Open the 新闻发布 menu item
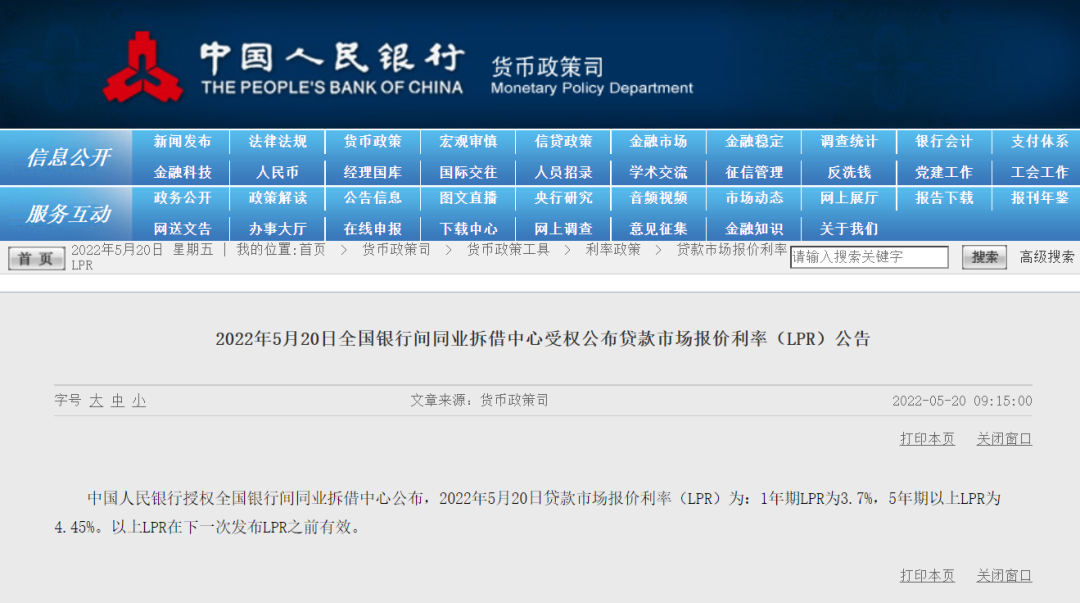1080x603 pixels. 182,142
